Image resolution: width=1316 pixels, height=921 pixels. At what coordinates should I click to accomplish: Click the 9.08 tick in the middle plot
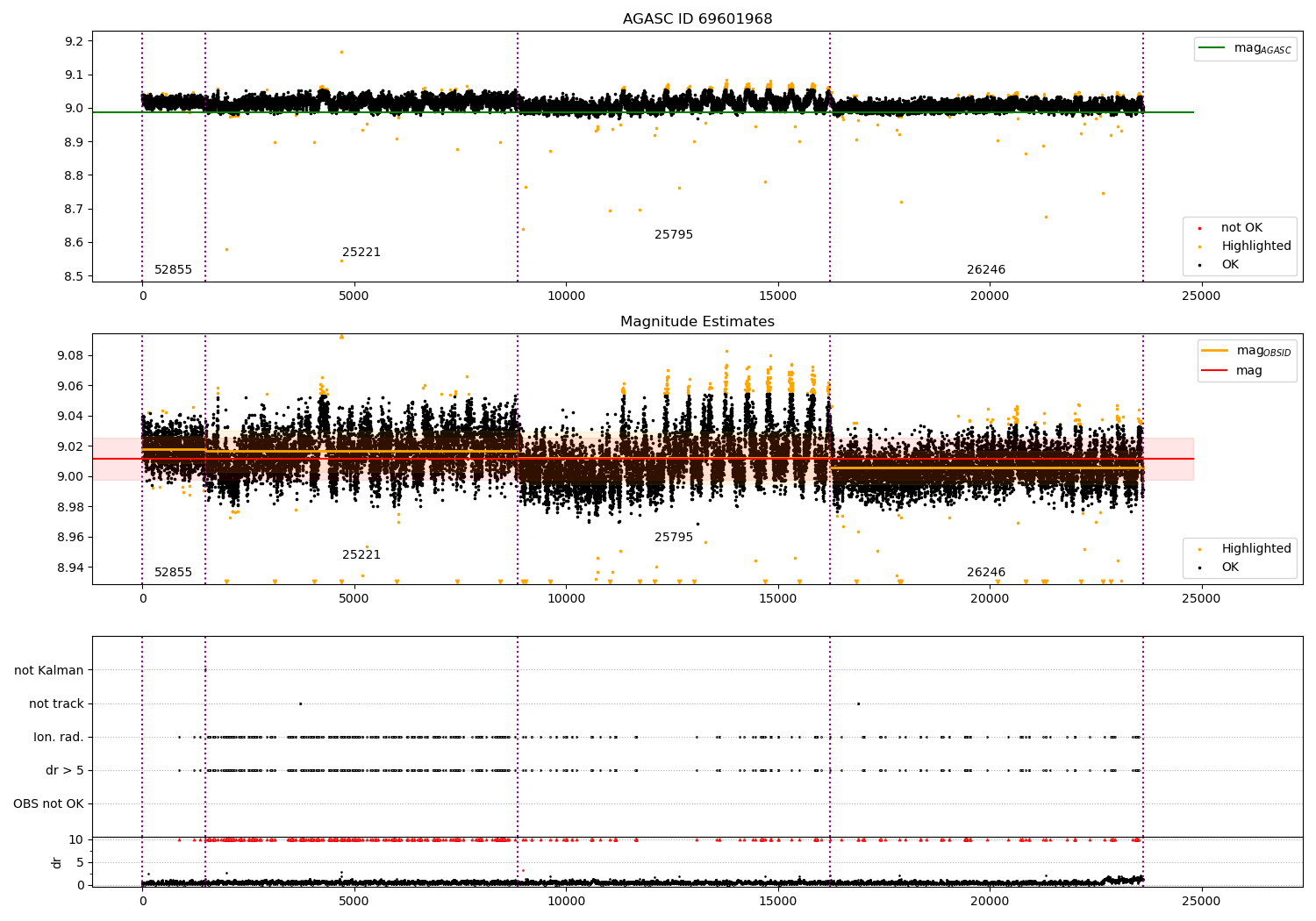70,356
